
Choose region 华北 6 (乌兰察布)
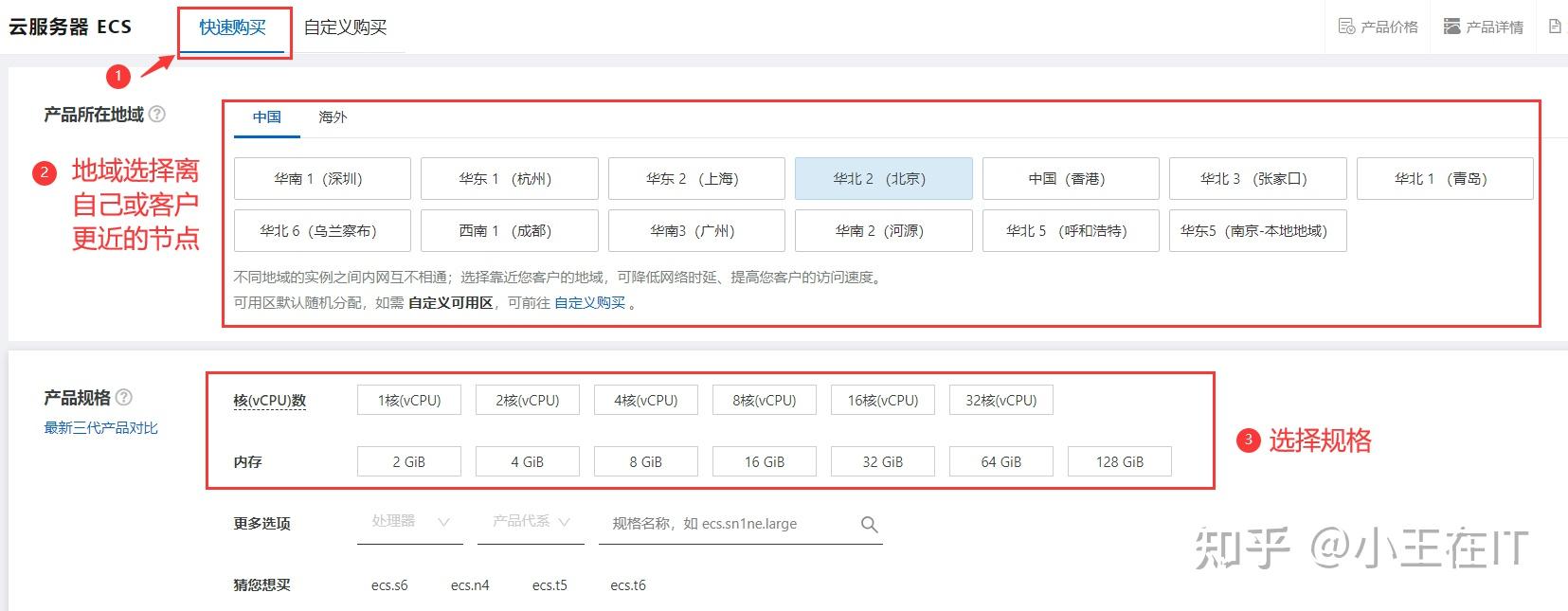coord(322,230)
